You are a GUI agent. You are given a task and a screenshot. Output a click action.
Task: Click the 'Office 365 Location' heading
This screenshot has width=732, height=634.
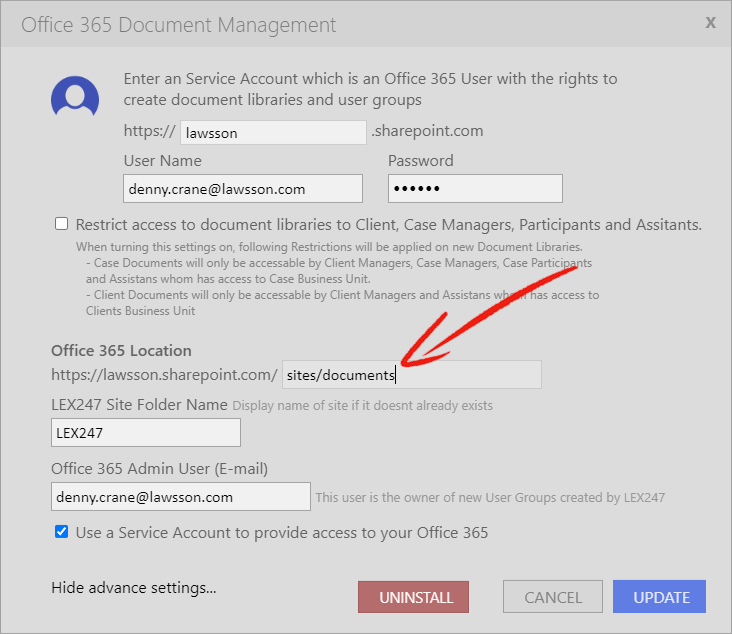coord(121,351)
